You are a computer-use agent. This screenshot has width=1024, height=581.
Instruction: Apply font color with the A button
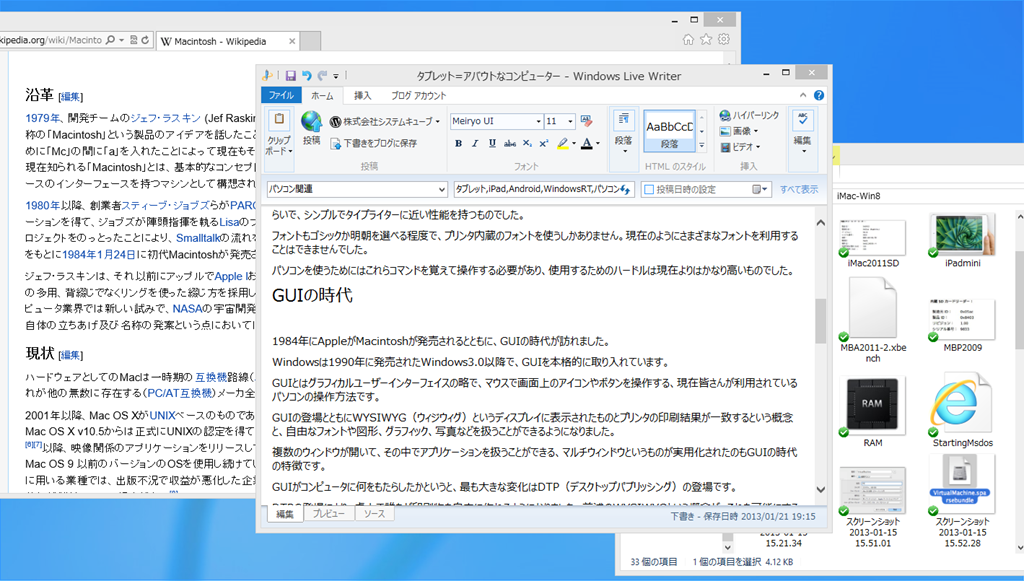pyautogui.click(x=586, y=143)
